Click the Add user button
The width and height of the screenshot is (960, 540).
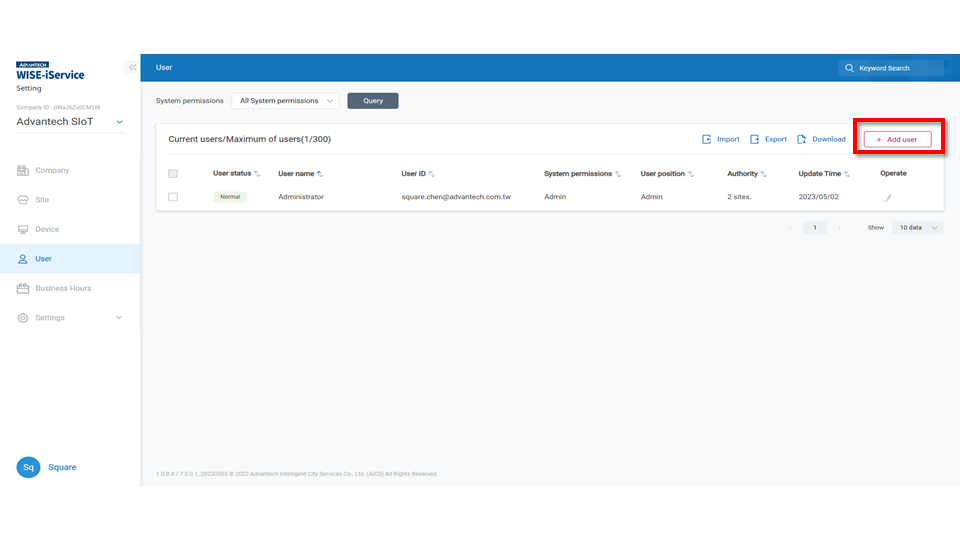pos(897,140)
